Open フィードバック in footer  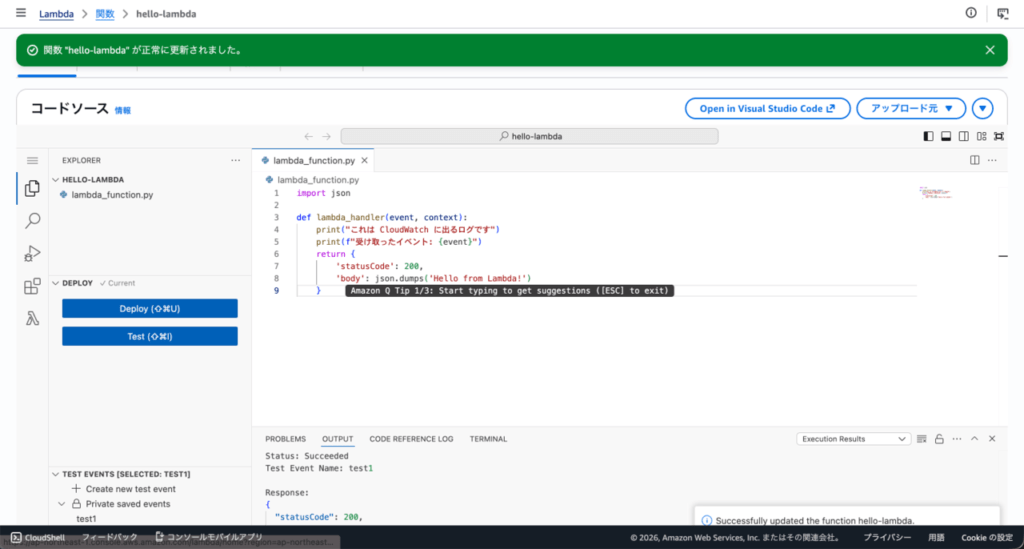109,537
